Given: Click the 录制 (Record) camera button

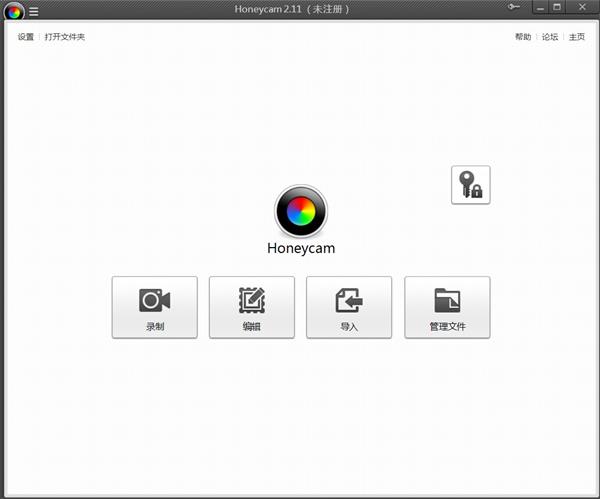Looking at the screenshot, I should [154, 307].
